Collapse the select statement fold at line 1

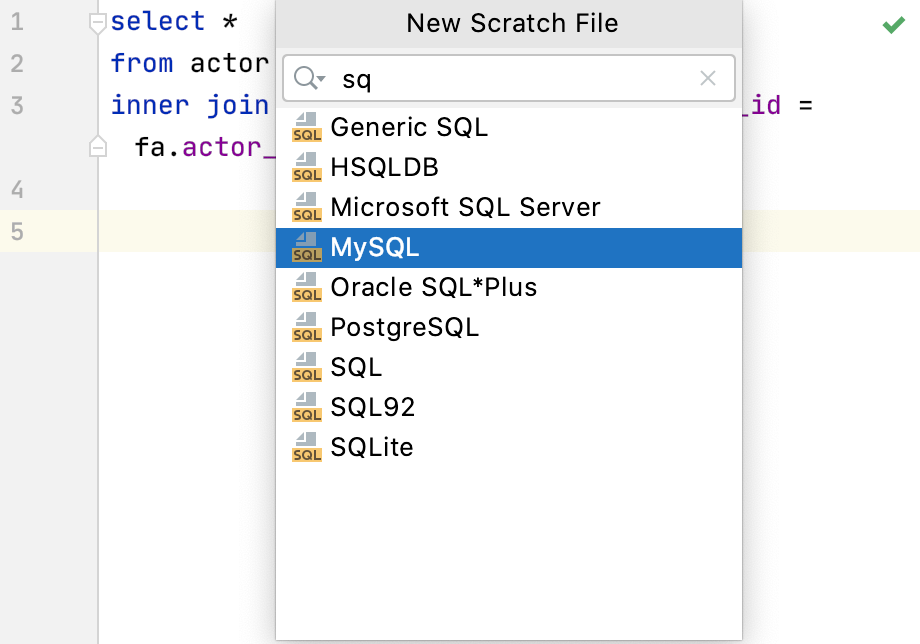tap(97, 20)
